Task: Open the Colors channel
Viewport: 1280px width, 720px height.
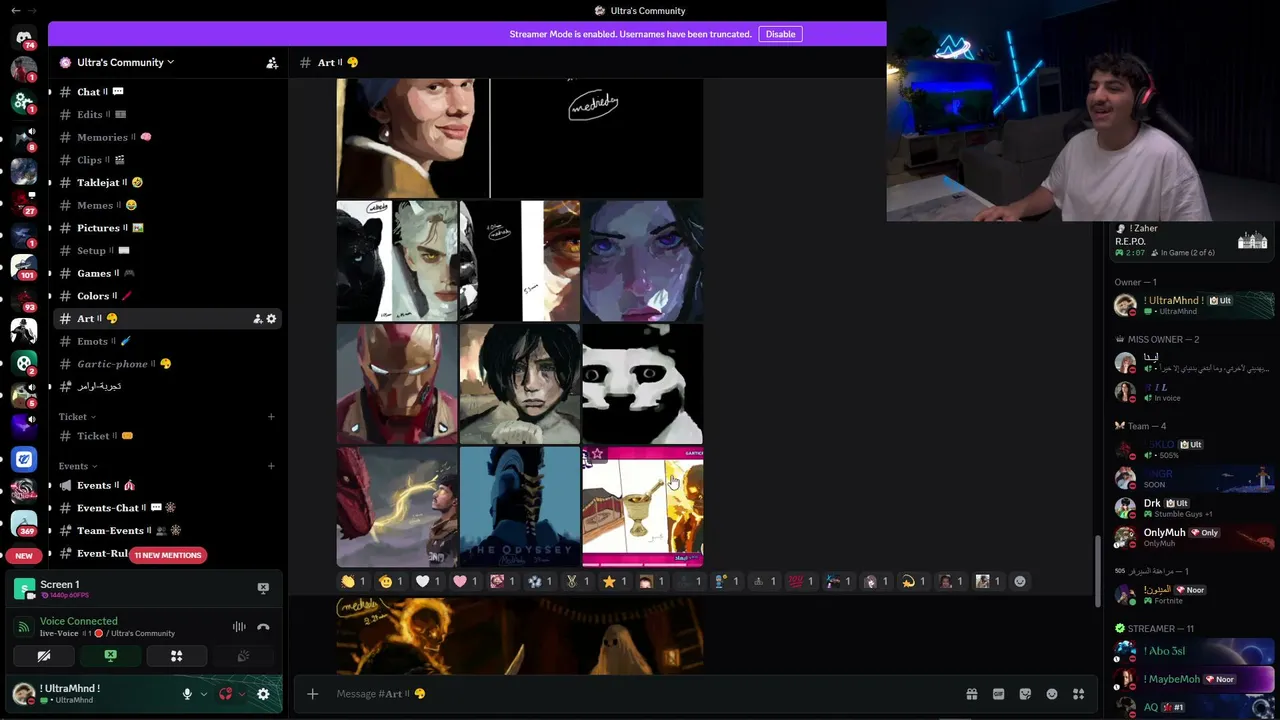Action: point(167,296)
